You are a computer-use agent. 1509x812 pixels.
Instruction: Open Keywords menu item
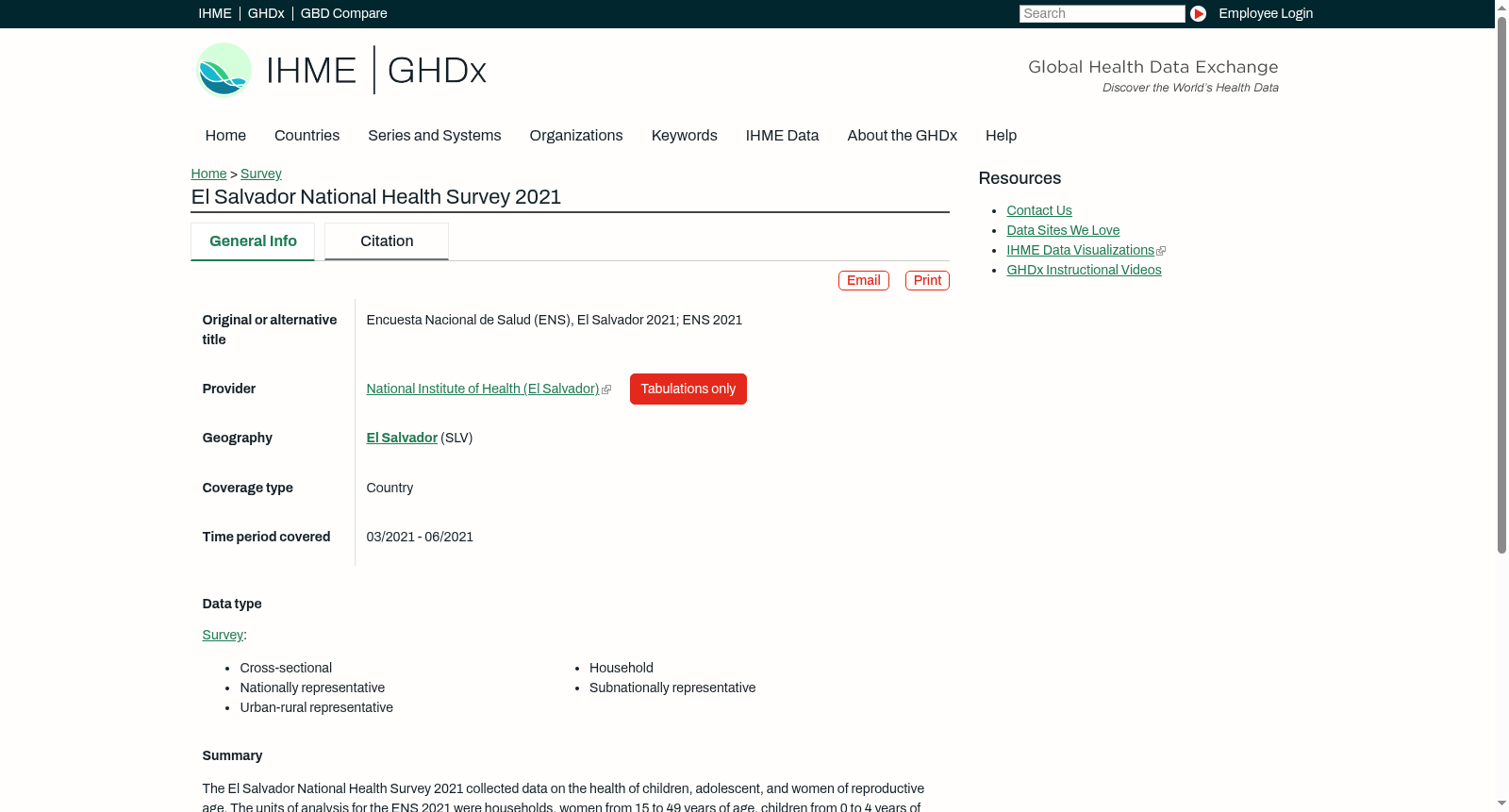684,136
